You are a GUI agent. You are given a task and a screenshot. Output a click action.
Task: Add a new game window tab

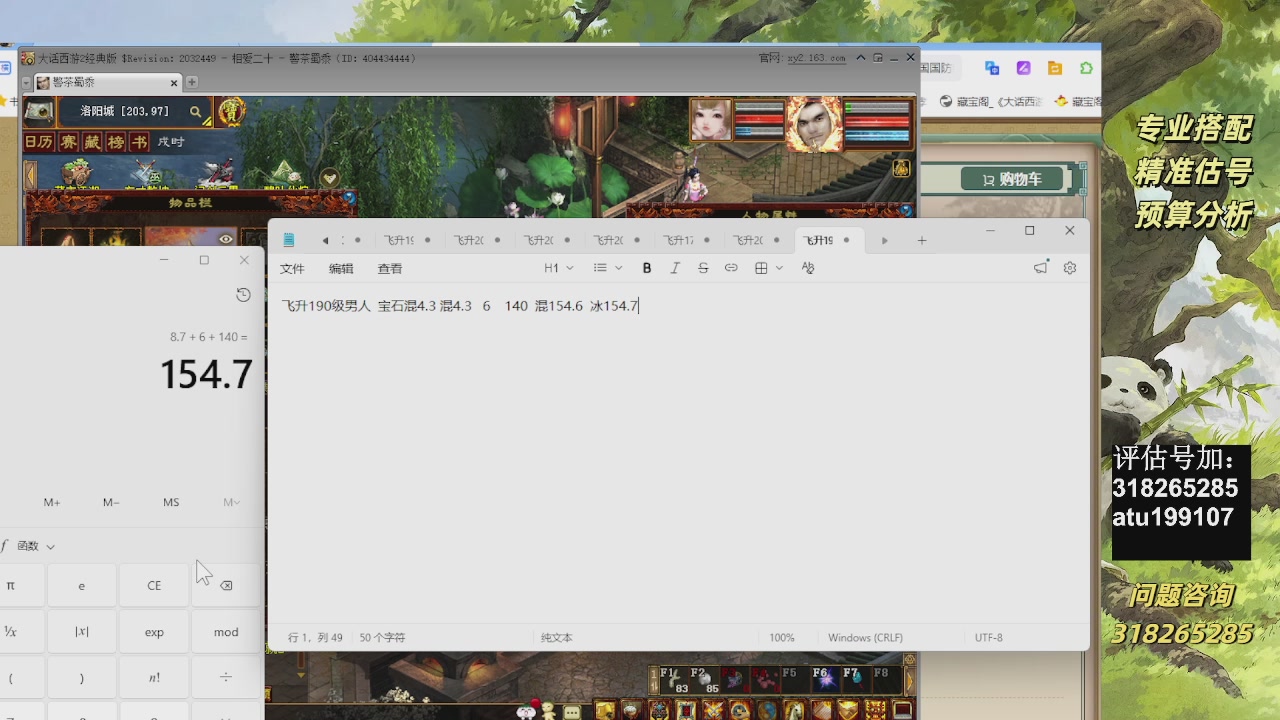click(192, 82)
